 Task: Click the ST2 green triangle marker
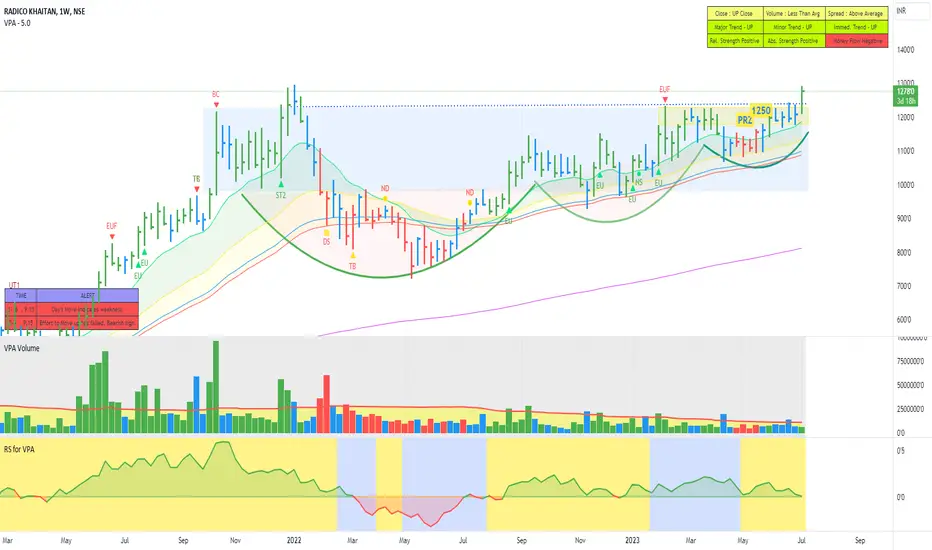[x=281, y=184]
